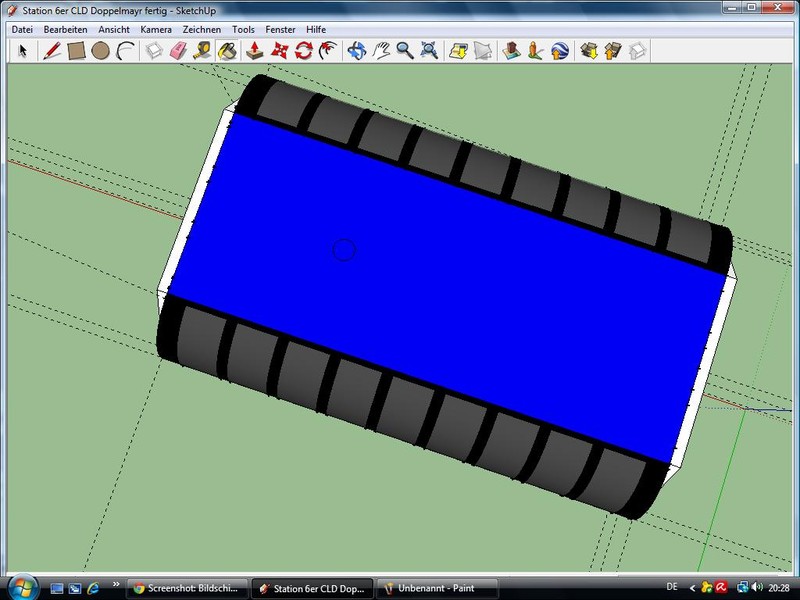The image size is (800, 600).
Task: Open the Datei menu
Action: coord(22,30)
